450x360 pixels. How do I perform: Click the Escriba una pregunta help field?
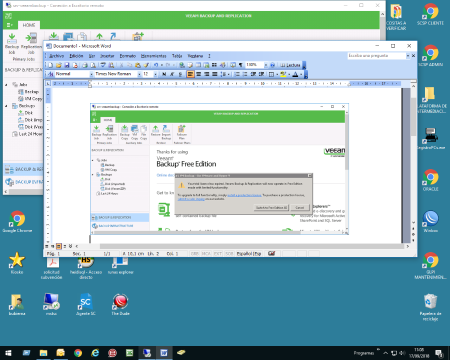pyautogui.click(x=377, y=56)
